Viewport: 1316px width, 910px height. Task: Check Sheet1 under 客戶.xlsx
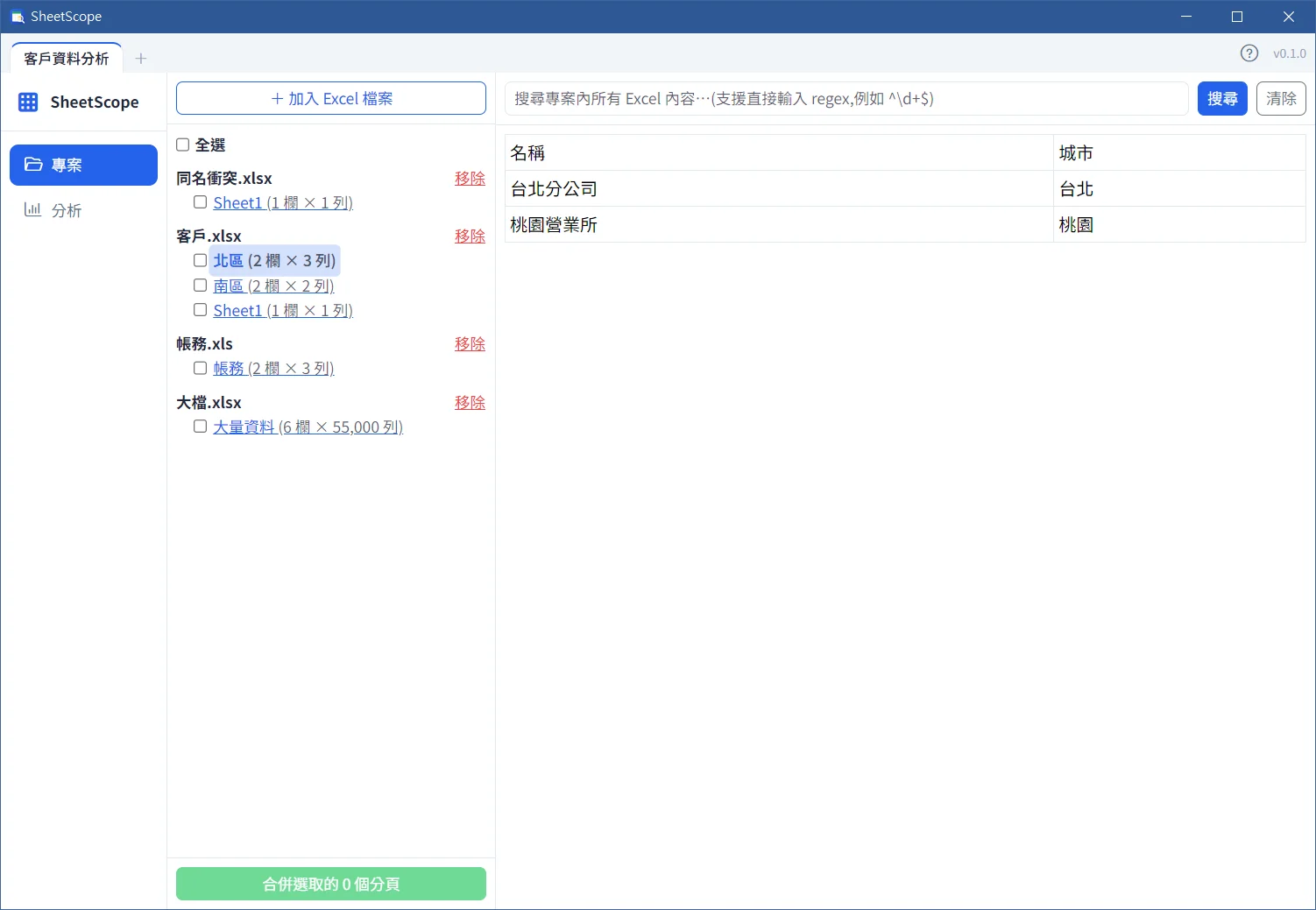click(x=200, y=310)
